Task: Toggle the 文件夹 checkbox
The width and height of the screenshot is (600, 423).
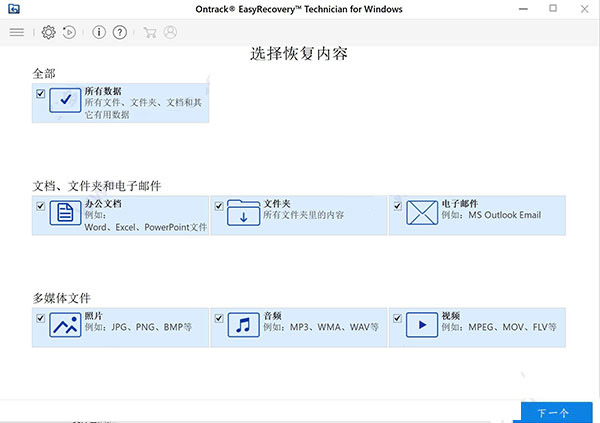Action: click(x=219, y=206)
